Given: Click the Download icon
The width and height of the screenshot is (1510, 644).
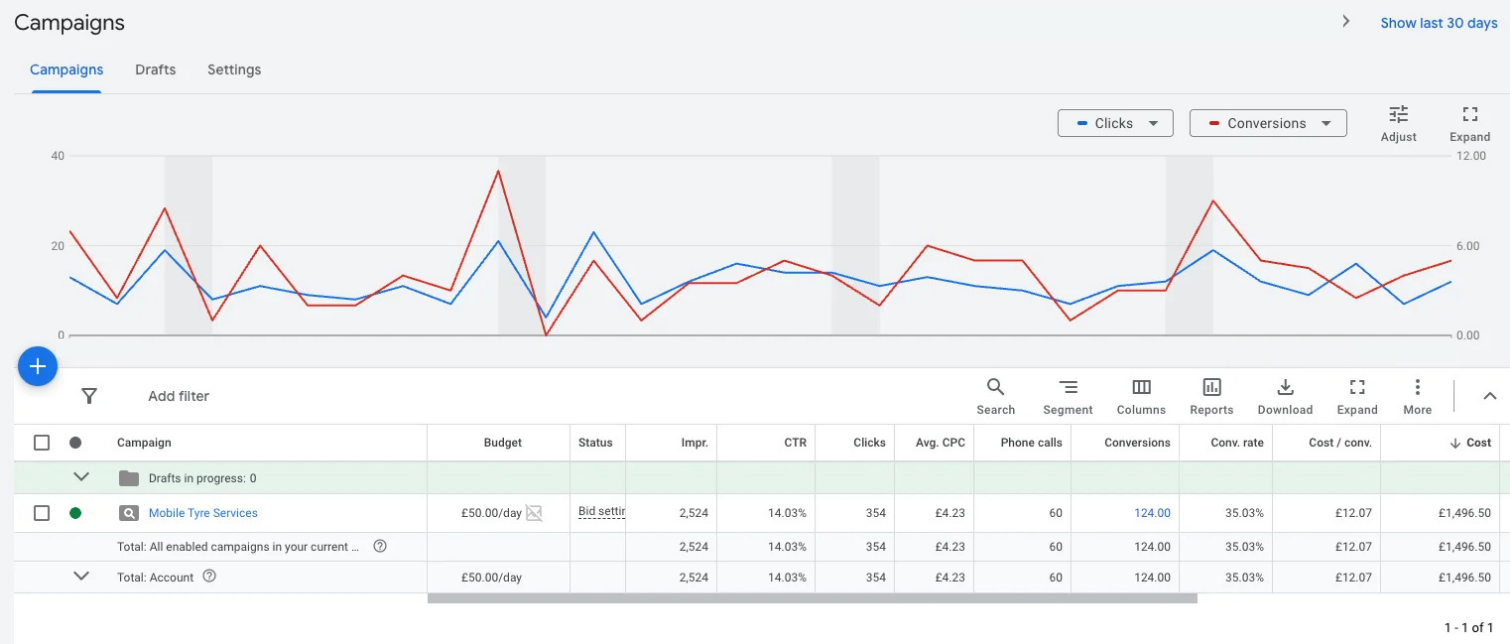Looking at the screenshot, I should click(1285, 396).
